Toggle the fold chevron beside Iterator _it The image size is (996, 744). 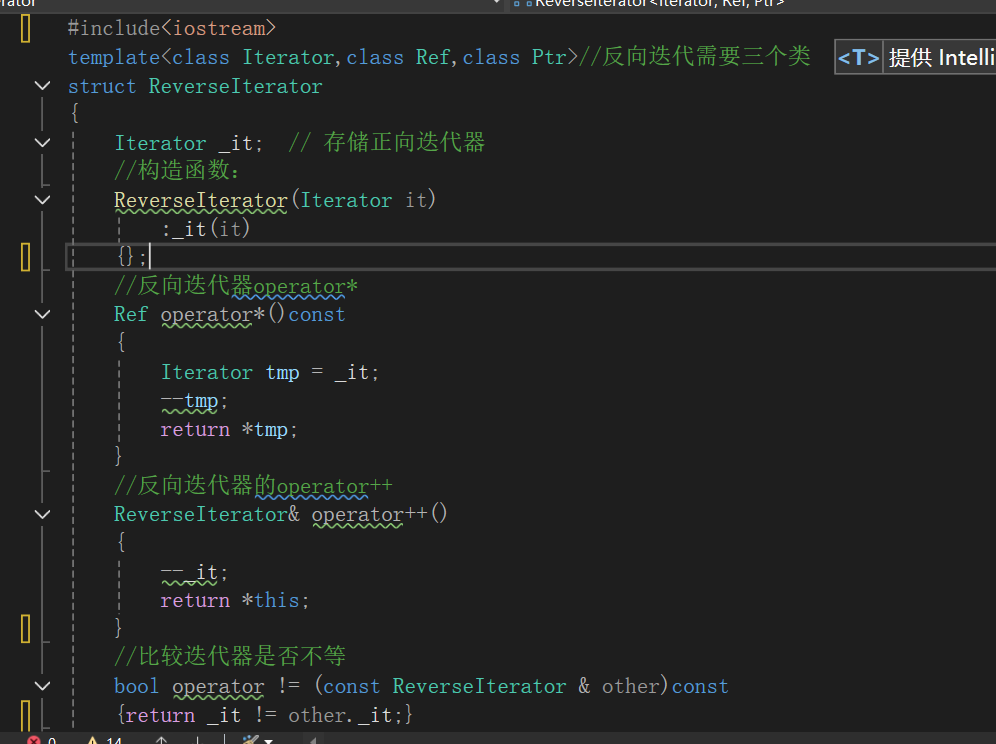(43, 143)
